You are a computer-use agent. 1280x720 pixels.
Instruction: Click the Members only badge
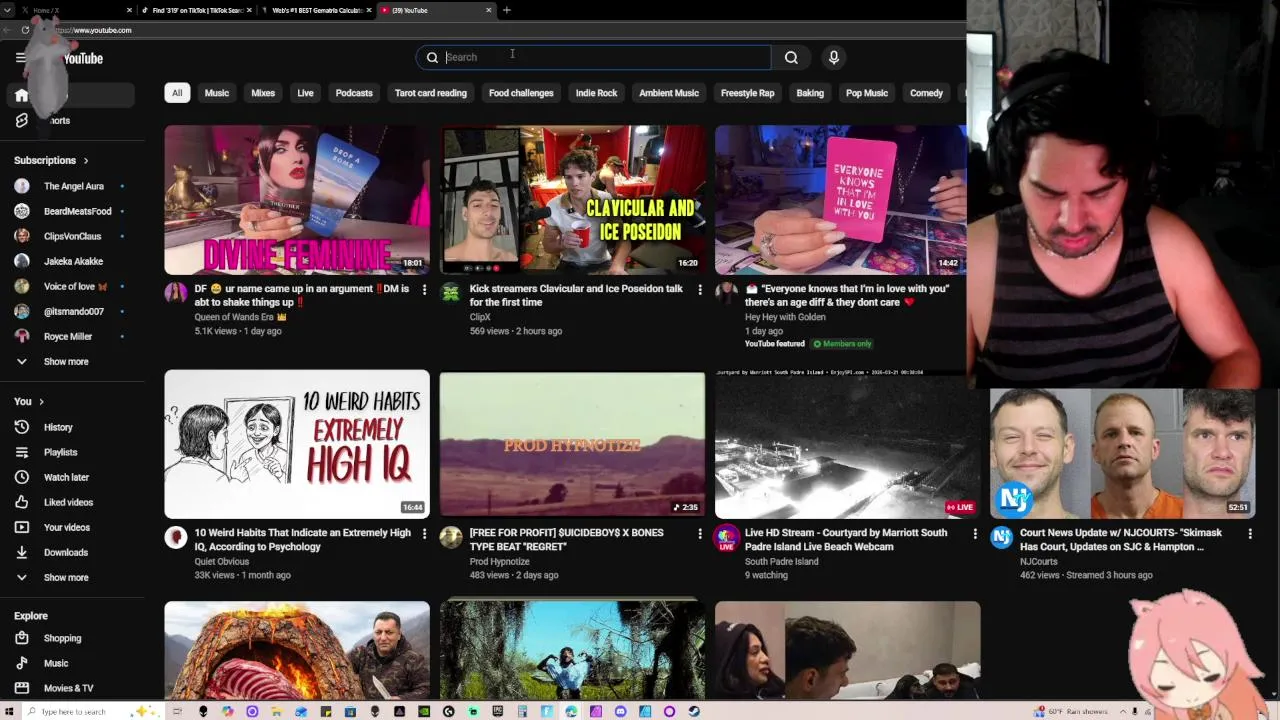842,343
